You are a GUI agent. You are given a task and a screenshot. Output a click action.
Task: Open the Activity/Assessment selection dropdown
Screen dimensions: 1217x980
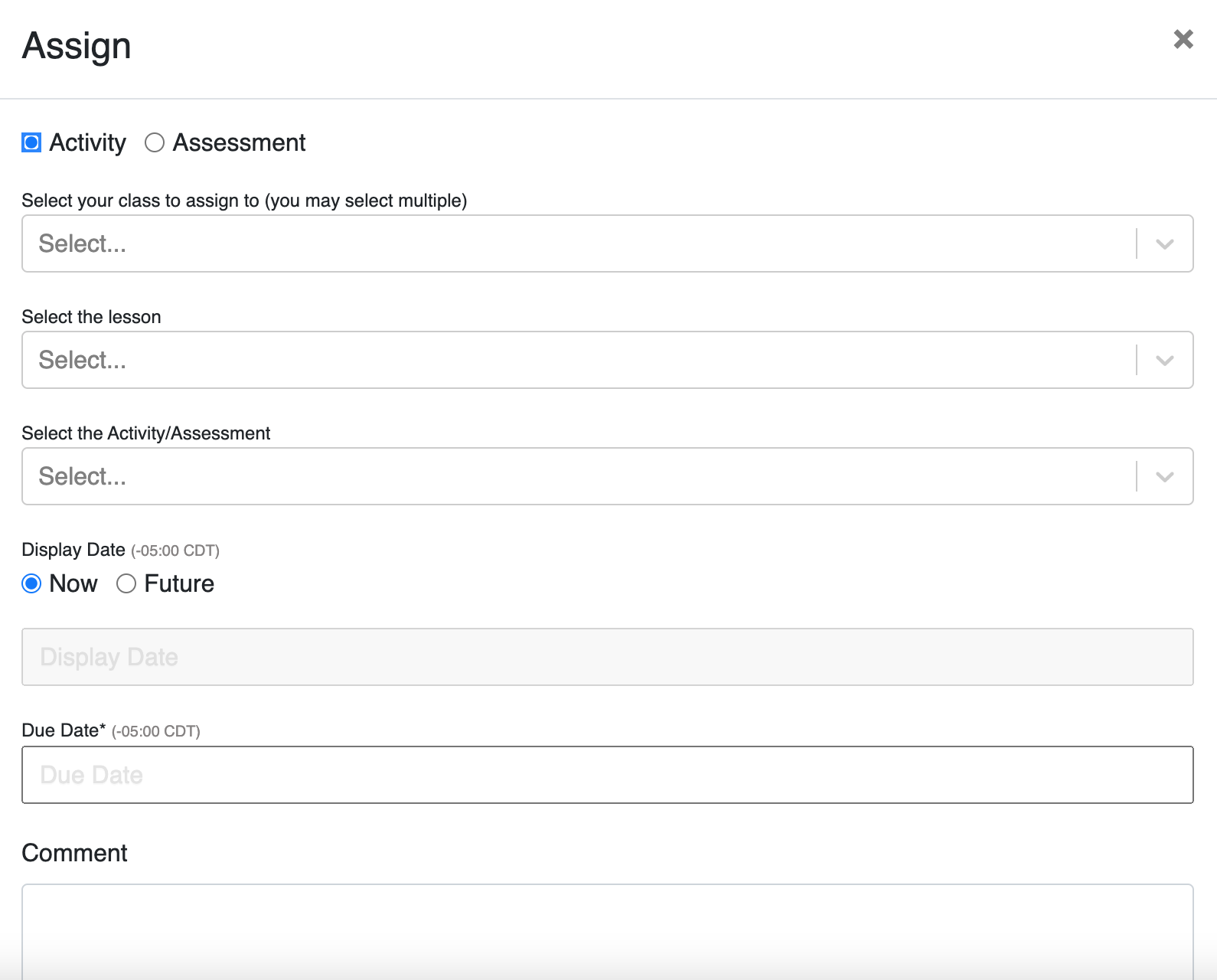536,476
